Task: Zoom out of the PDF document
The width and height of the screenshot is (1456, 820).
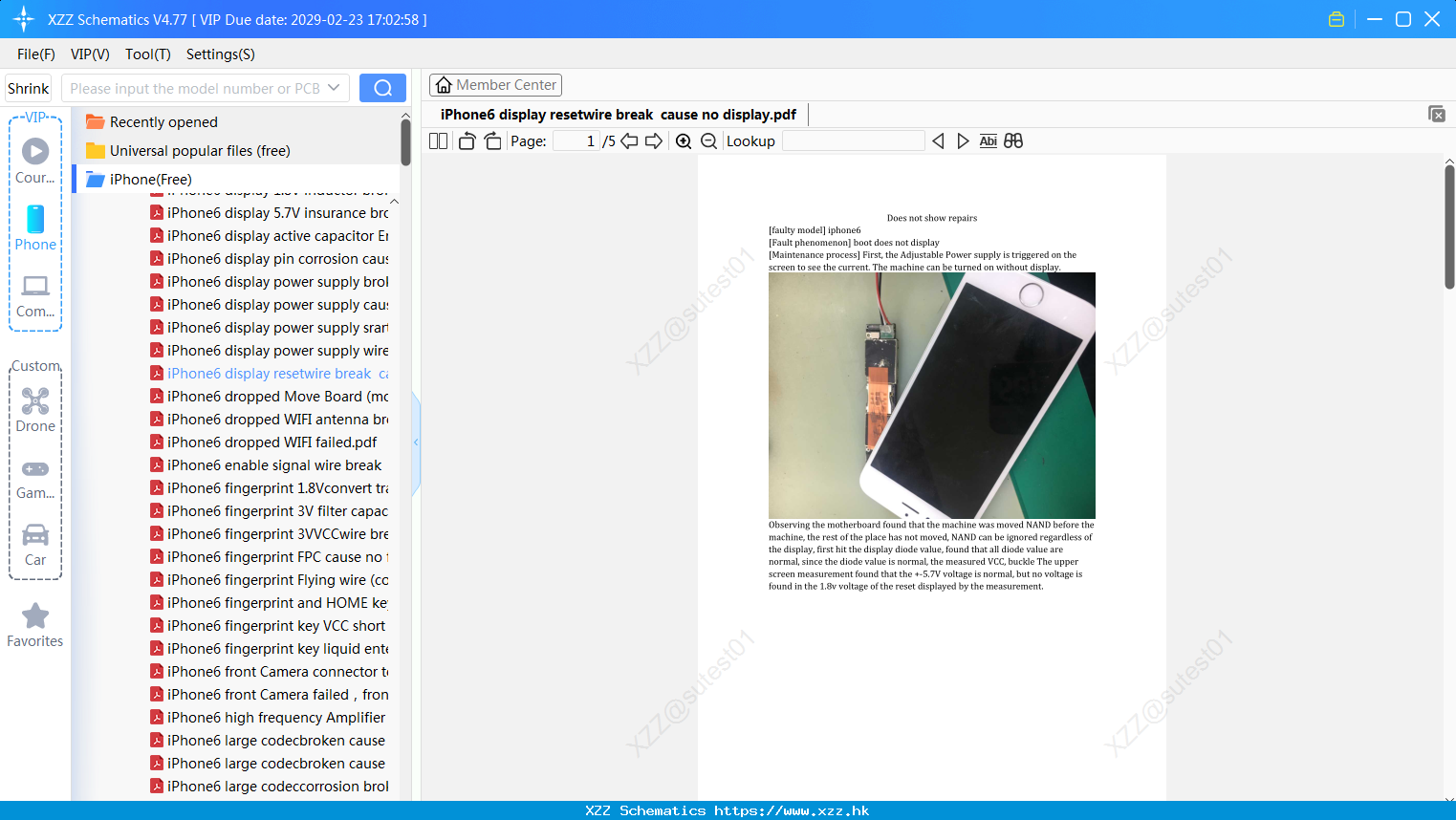Action: coord(708,141)
